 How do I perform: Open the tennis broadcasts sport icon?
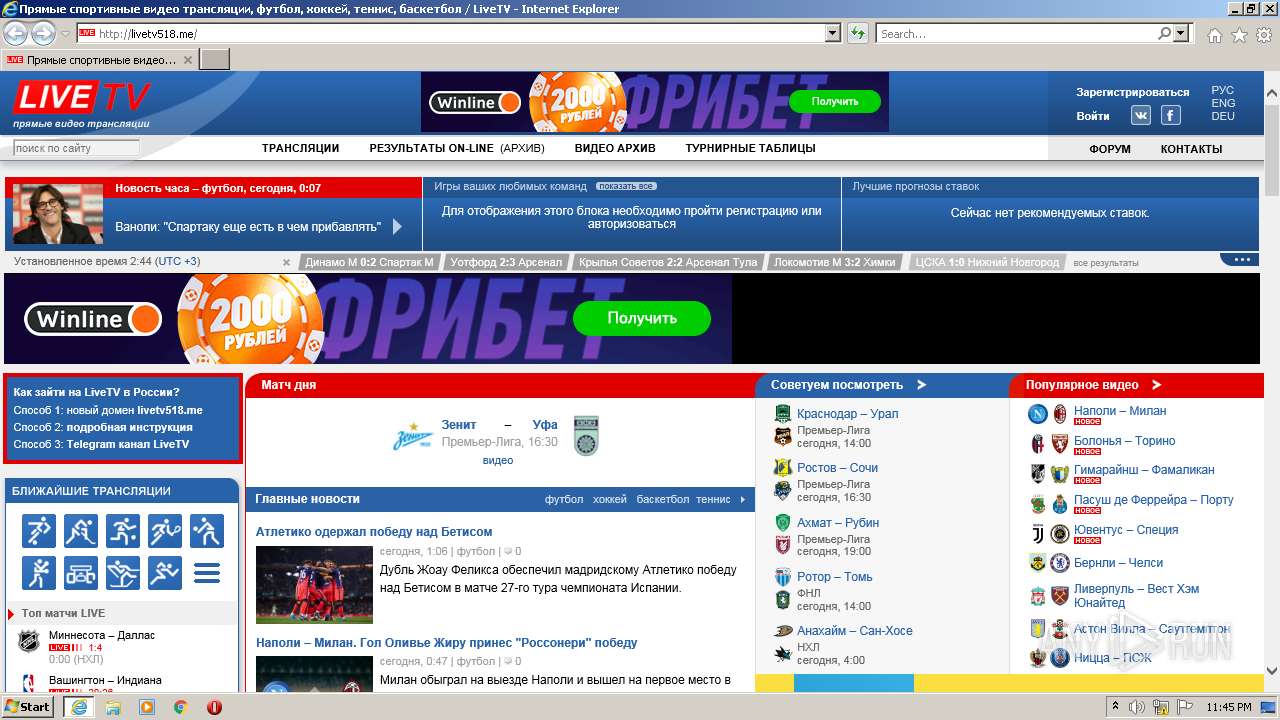[x=165, y=531]
